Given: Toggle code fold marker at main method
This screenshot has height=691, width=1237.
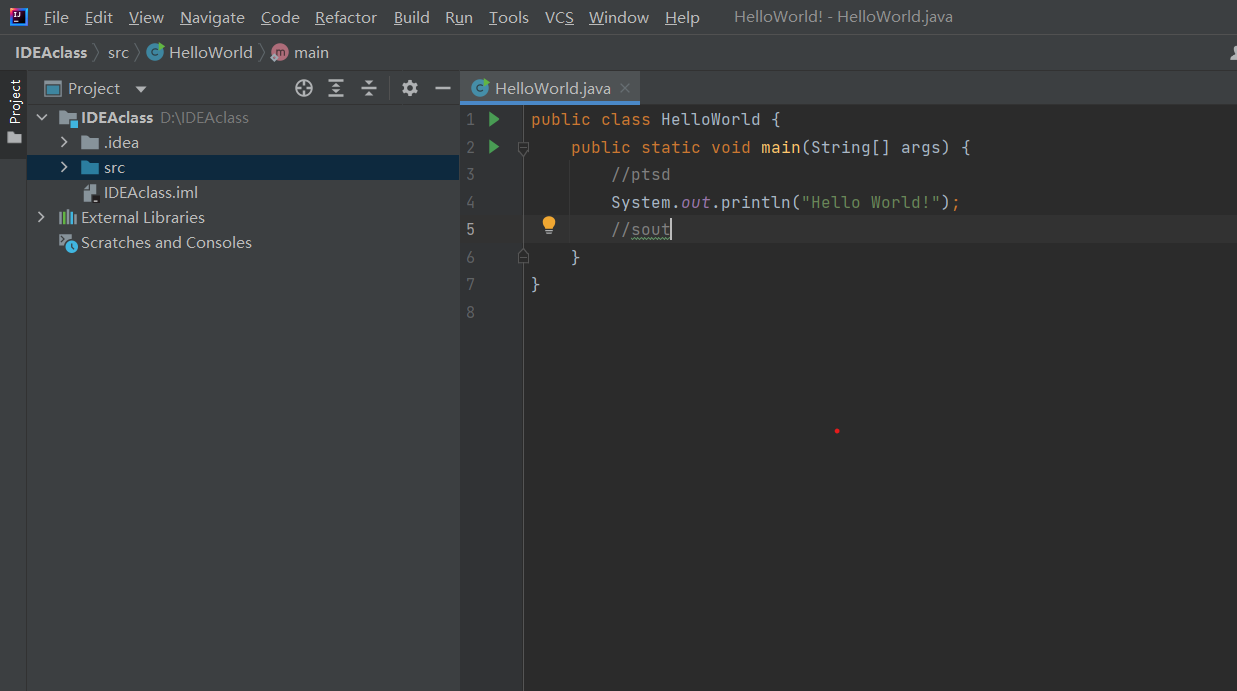Looking at the screenshot, I should tap(522, 148).
